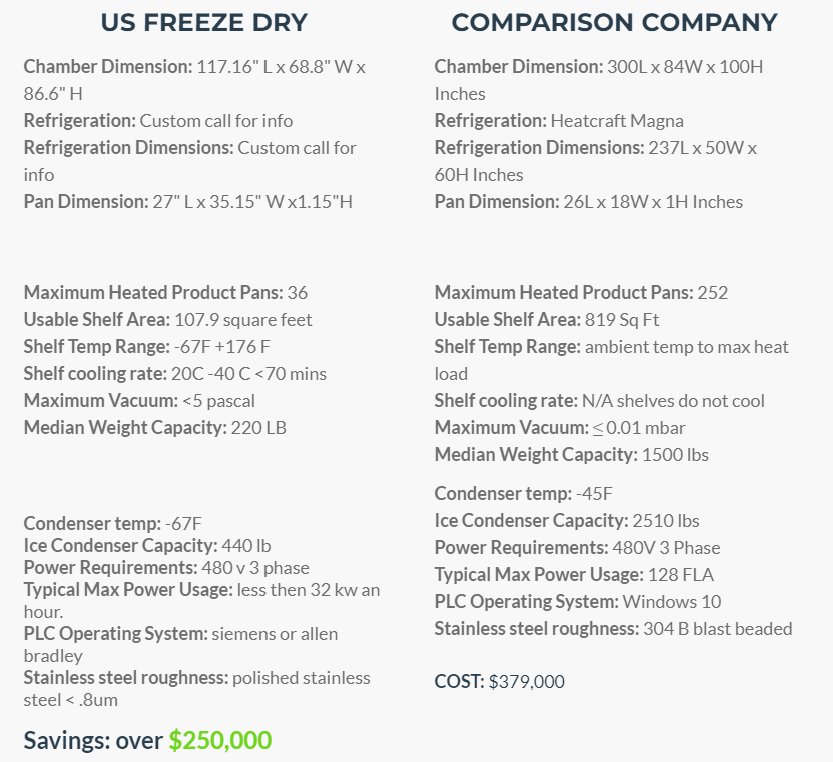The image size is (833, 762).
Task: Click the green $250,000 savings amount
Action: pos(220,740)
